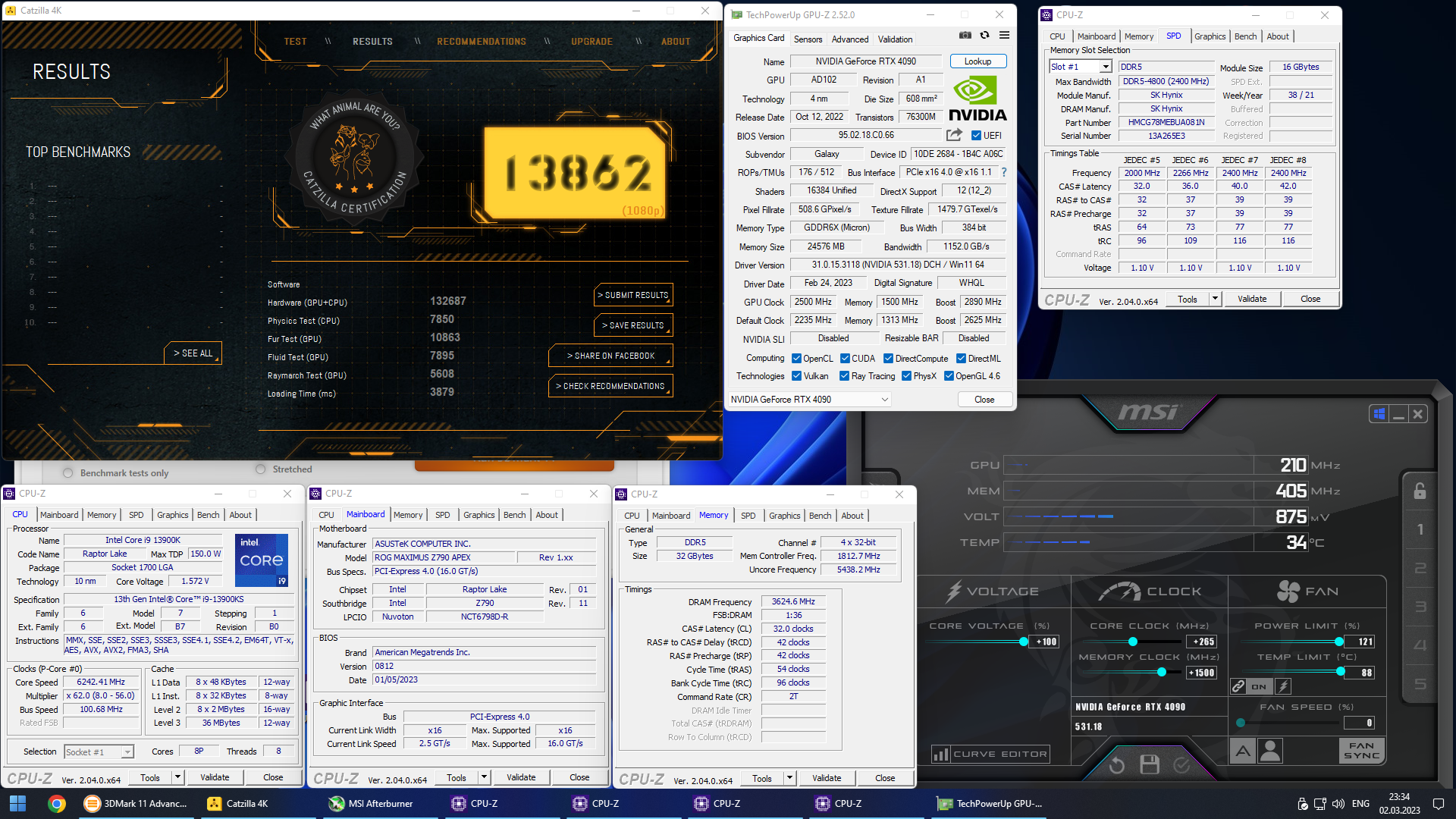1456x819 pixels.
Task: Adjust the Memory Clock slider handle
Action: tap(1162, 673)
